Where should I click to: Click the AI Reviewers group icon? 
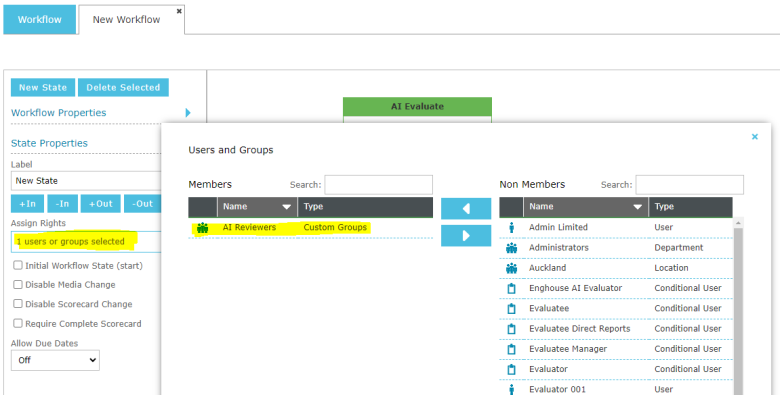coord(202,228)
